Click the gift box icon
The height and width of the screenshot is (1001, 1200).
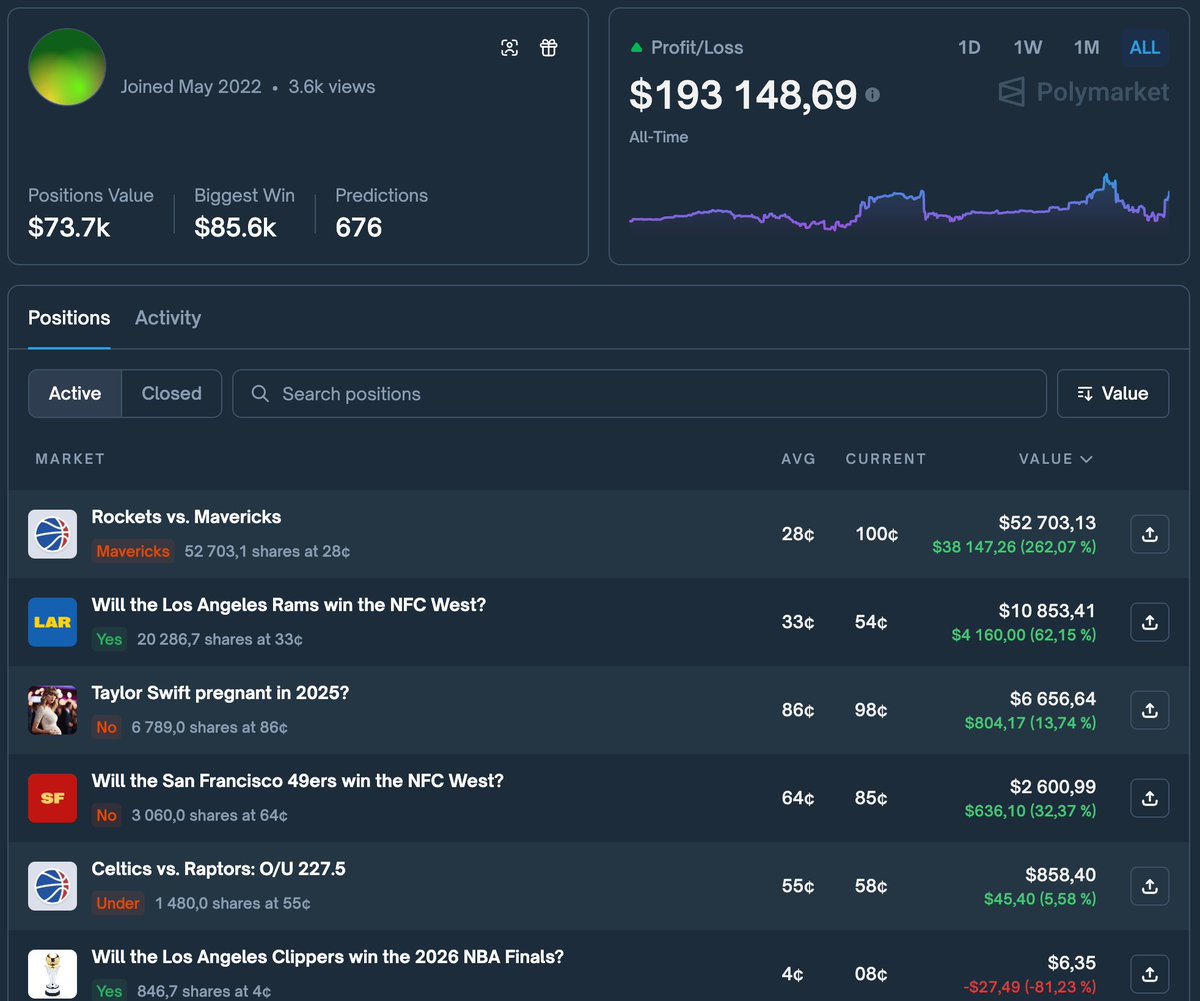point(548,48)
